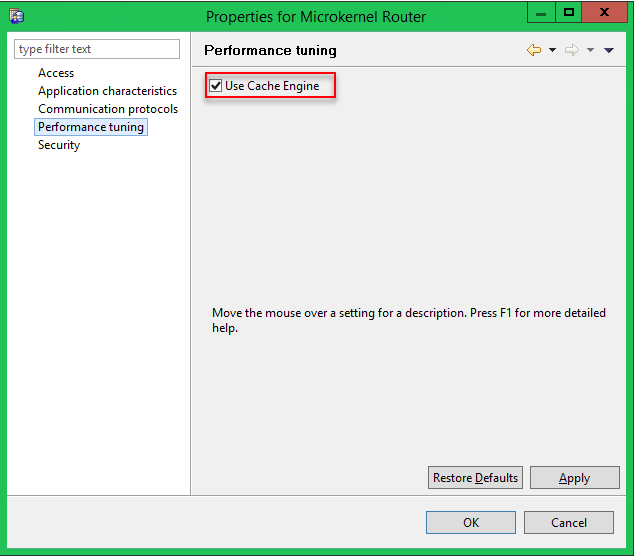This screenshot has height=556, width=635.
Task: Open the forward history dropdown arrow
Action: [x=590, y=50]
